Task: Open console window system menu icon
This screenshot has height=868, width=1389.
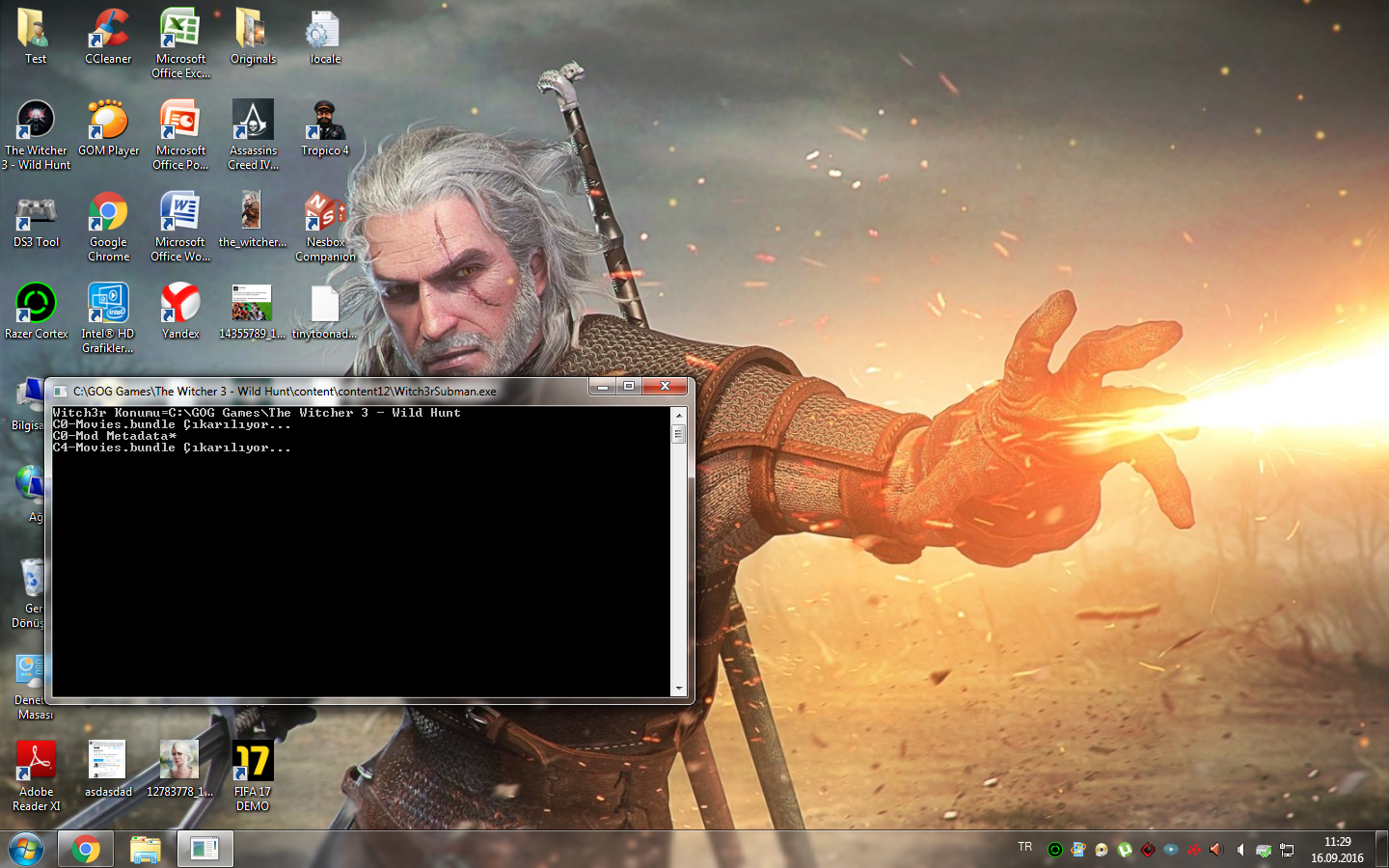Action: pos(61,392)
